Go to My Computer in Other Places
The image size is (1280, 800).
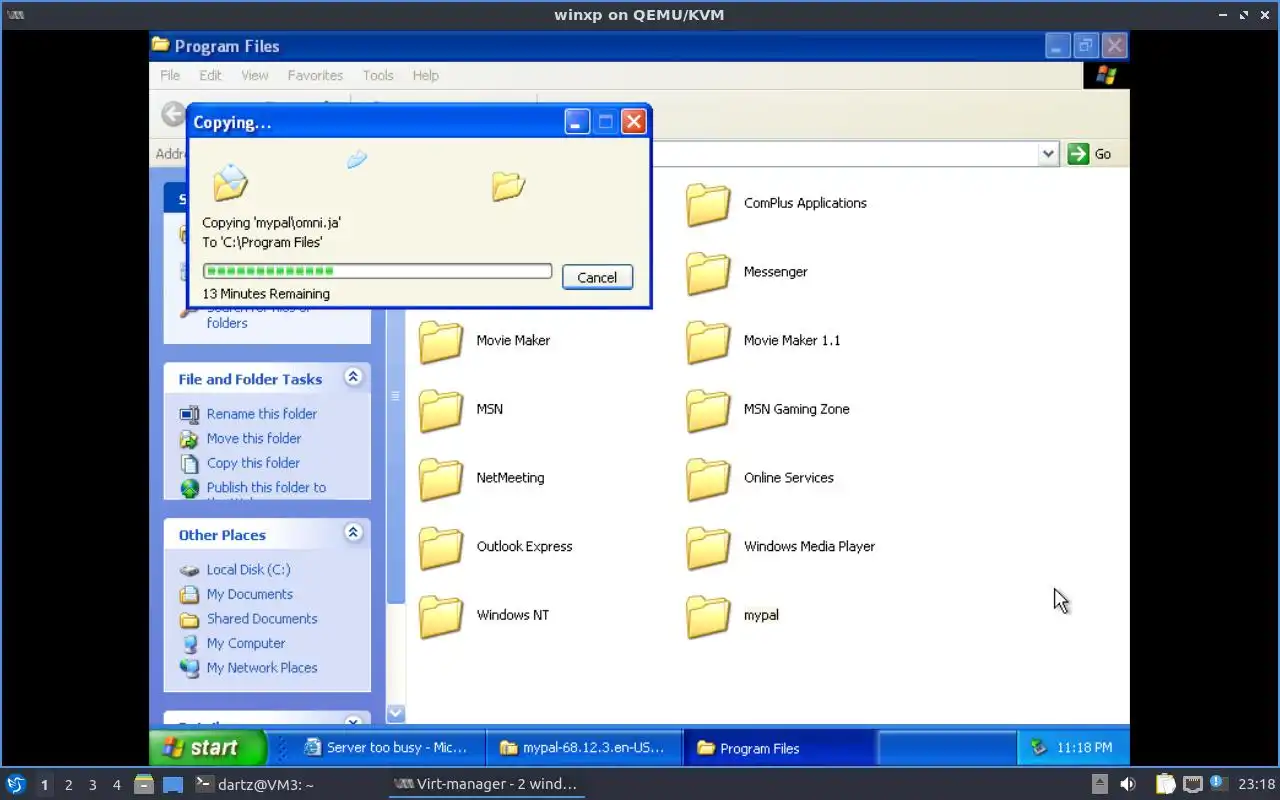(x=246, y=643)
